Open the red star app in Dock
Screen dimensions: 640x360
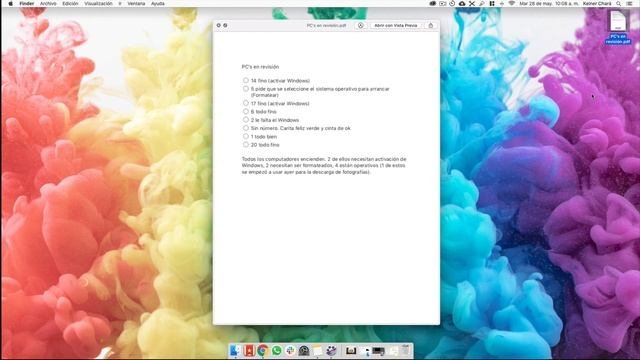point(249,350)
